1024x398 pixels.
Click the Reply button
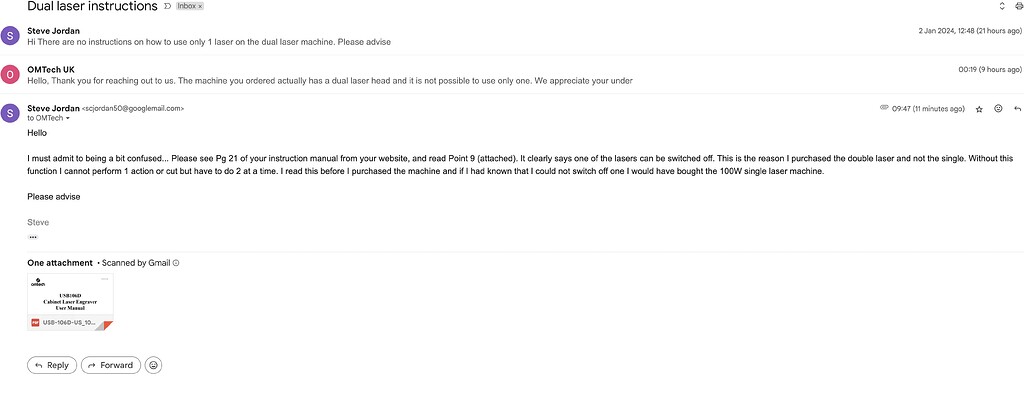coord(52,365)
